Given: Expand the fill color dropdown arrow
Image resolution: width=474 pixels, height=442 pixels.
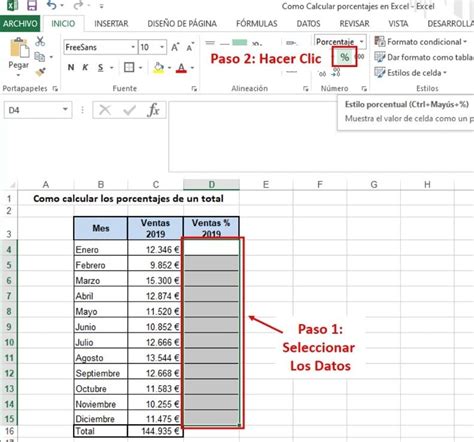Looking at the screenshot, I should coord(169,68).
